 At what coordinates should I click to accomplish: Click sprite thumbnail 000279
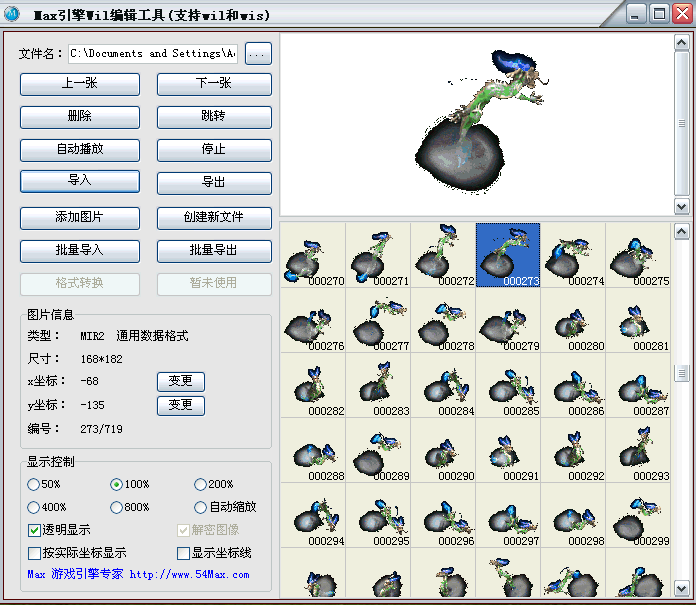point(508,320)
